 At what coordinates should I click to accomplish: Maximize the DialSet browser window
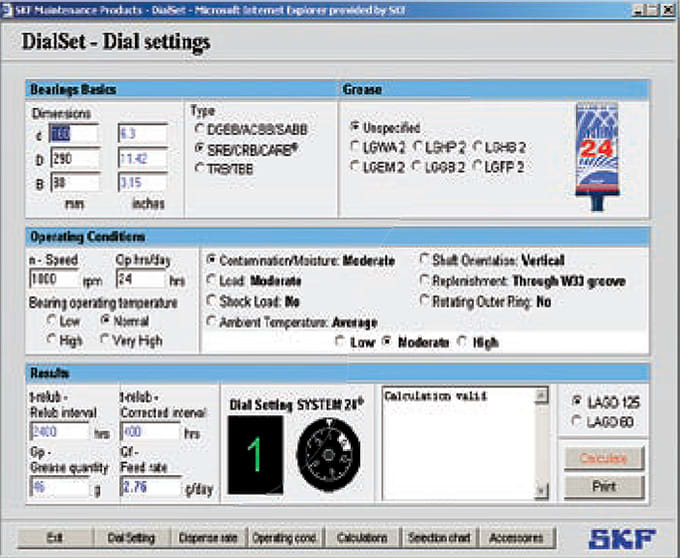652,10
